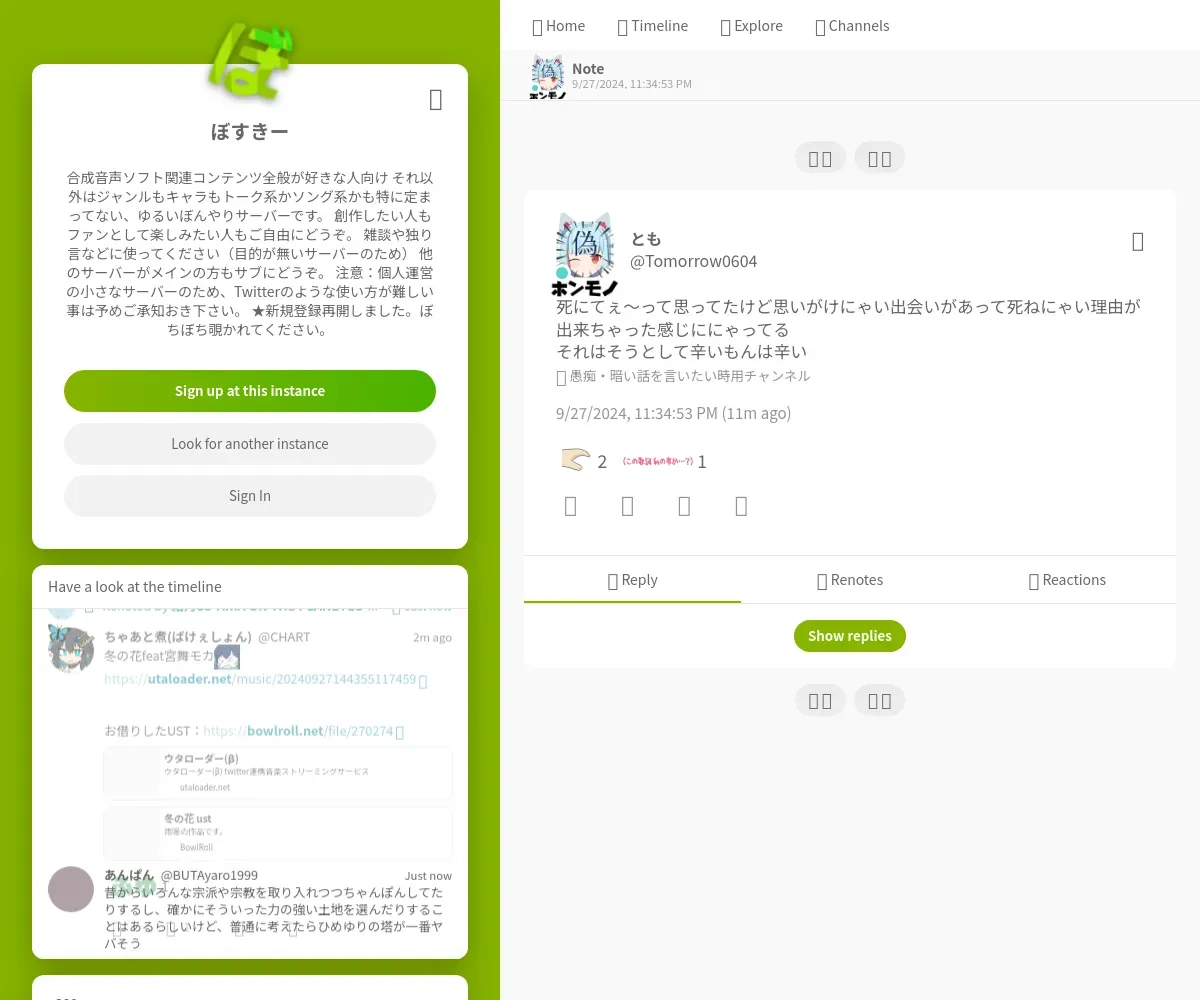This screenshot has width=1200, height=1000.
Task: Switch to the Reply tab
Action: pos(632,580)
